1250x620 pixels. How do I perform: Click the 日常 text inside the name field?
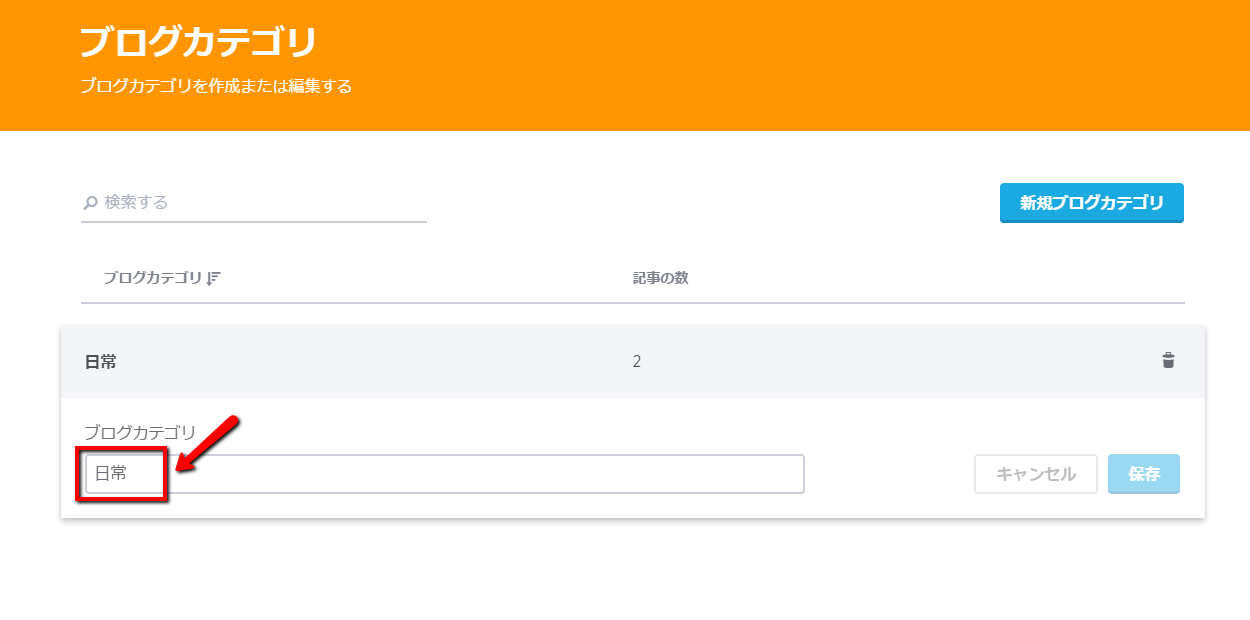click(111, 474)
